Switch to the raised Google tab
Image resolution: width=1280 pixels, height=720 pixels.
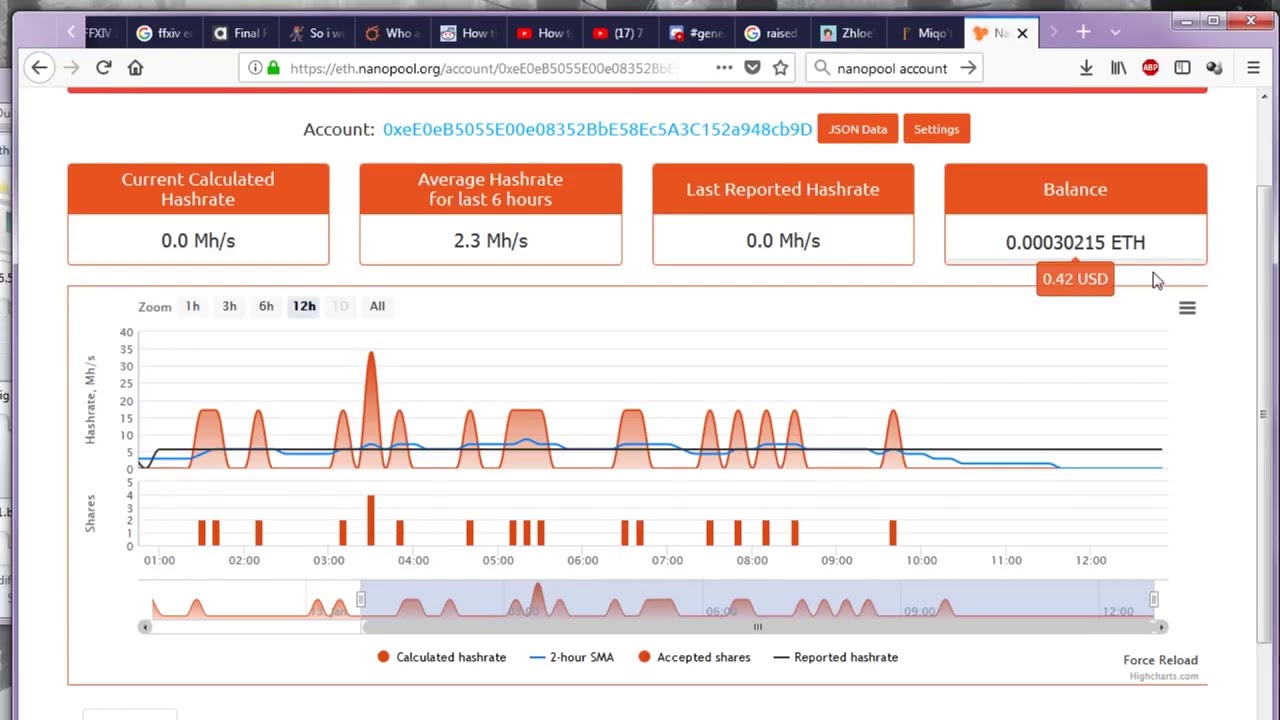(x=772, y=33)
